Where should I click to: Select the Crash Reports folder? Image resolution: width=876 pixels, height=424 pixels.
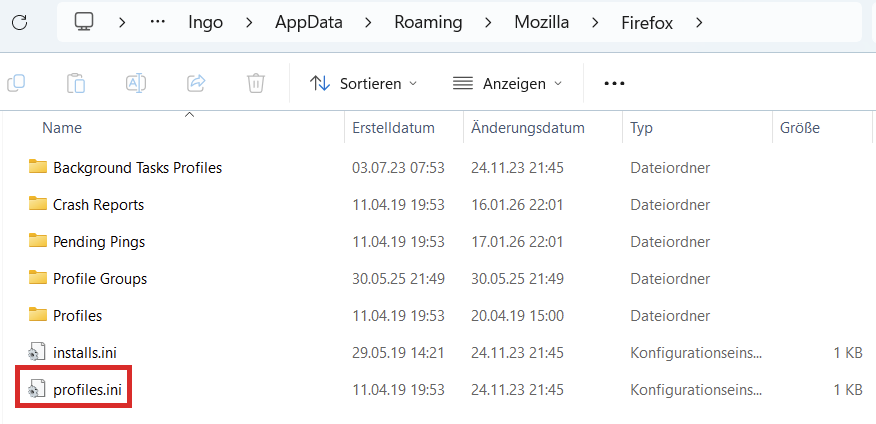[98, 205]
